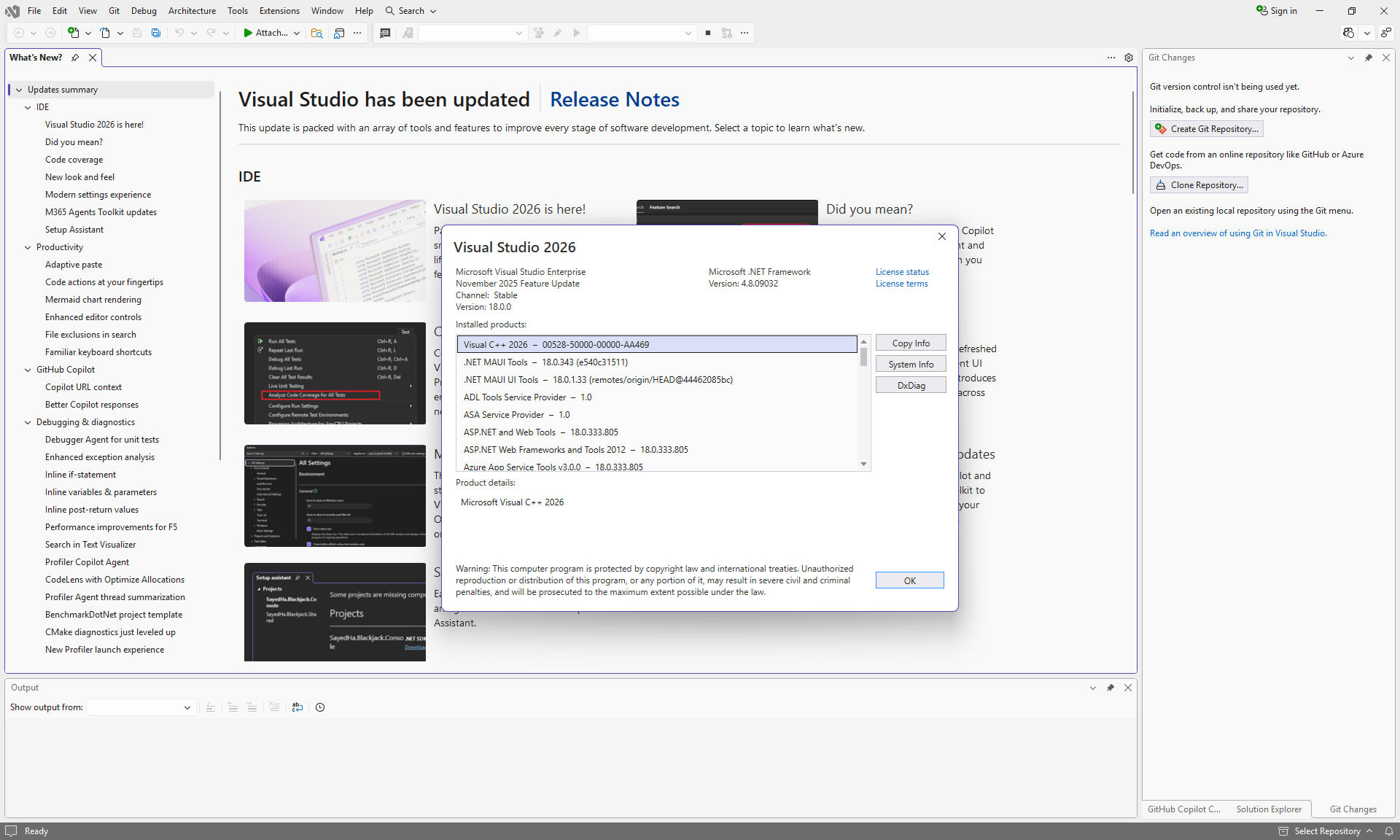Open the Live Share icon near Sign in
The height and width of the screenshot is (840, 1400).
pyautogui.click(x=1347, y=33)
